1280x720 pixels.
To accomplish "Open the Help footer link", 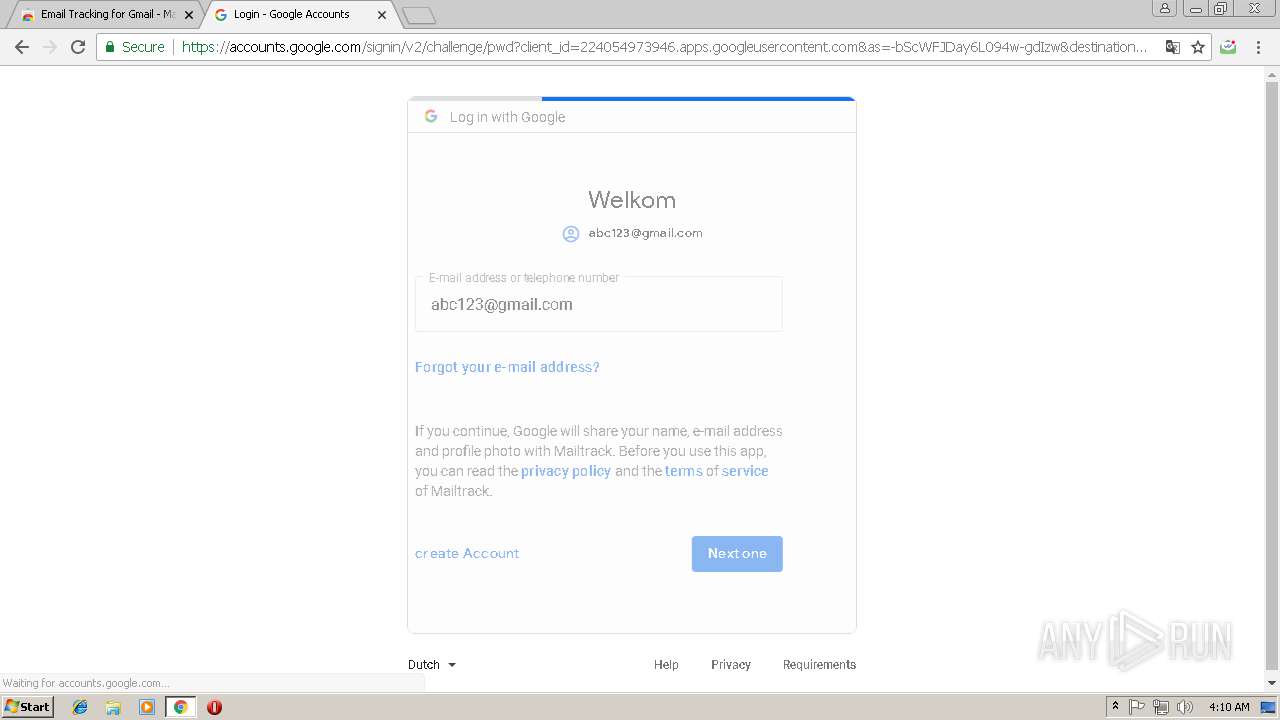I will [666, 664].
